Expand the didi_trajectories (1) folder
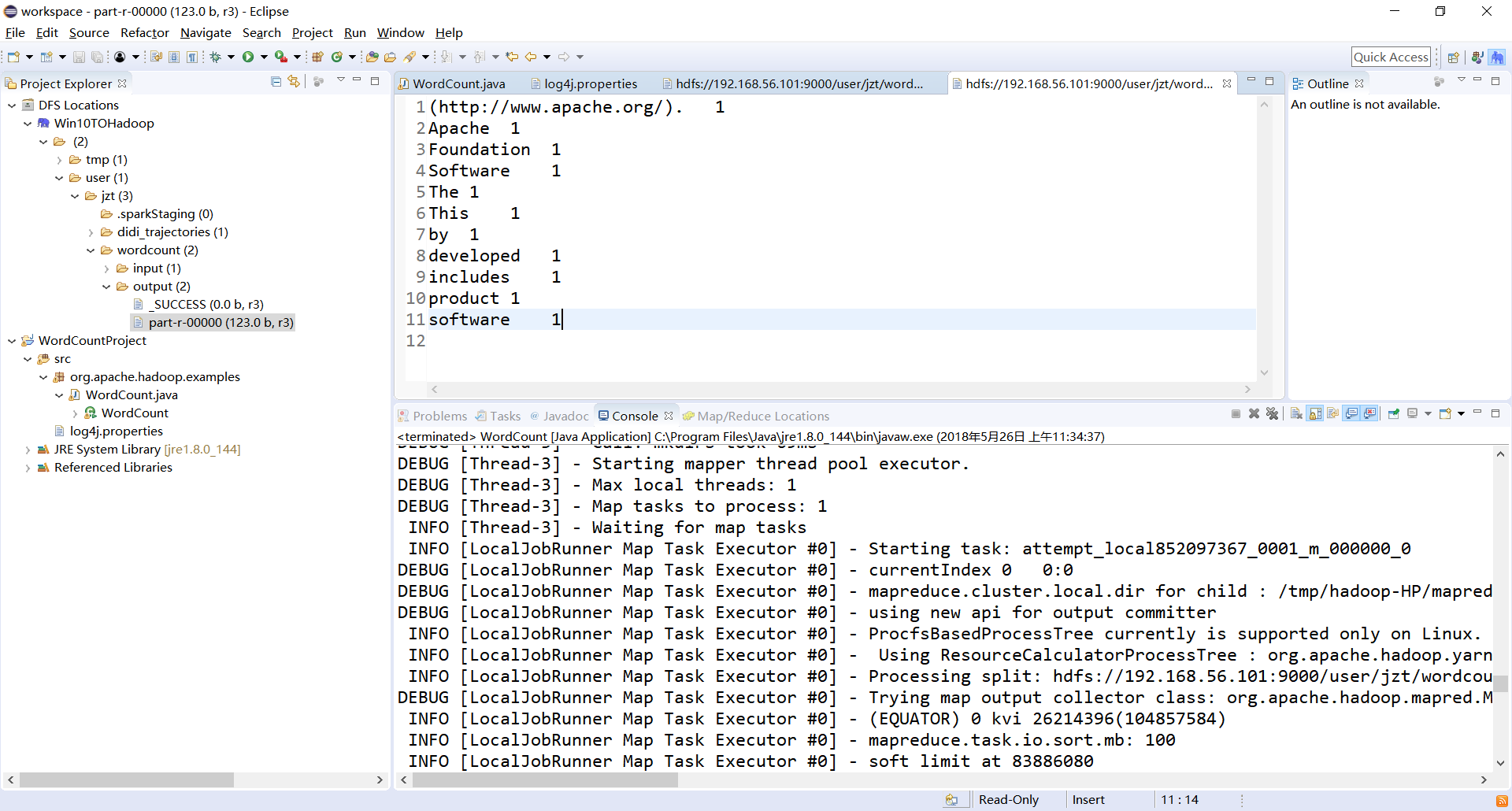Image resolution: width=1512 pixels, height=811 pixels. click(91, 232)
